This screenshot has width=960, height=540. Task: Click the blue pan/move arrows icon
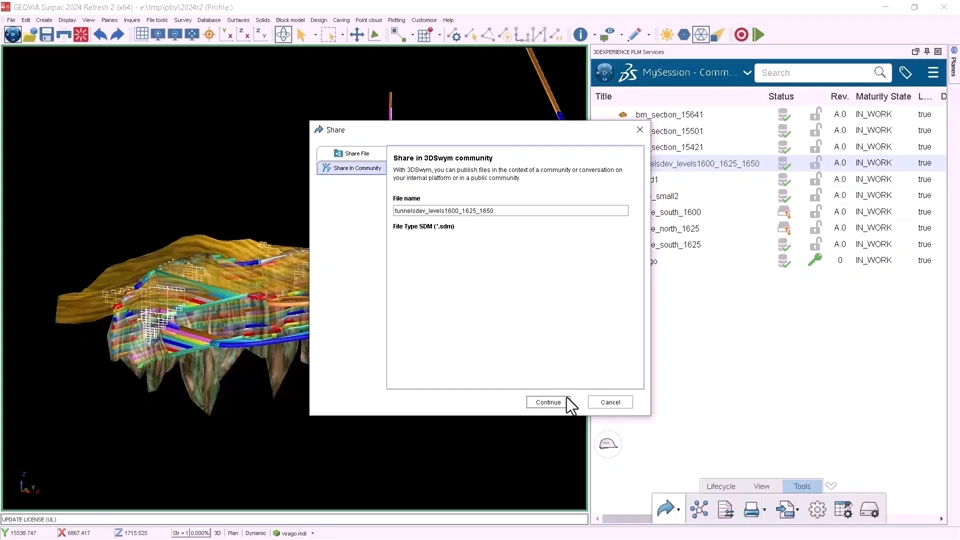tap(356, 34)
